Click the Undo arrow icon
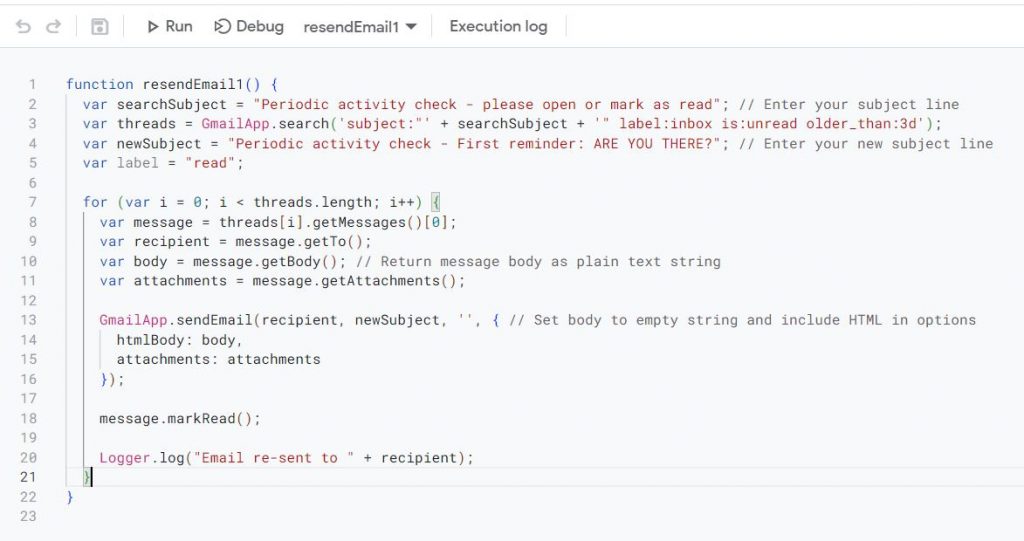This screenshot has height=541, width=1024. (23, 27)
